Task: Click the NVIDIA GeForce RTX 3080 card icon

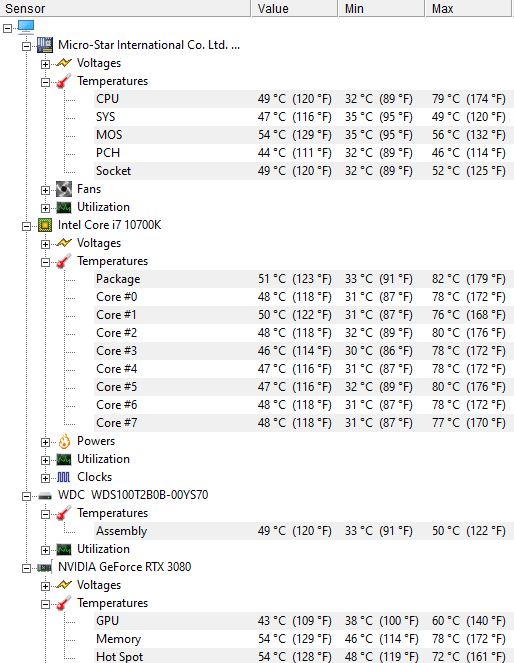Action: pyautogui.click(x=44, y=567)
